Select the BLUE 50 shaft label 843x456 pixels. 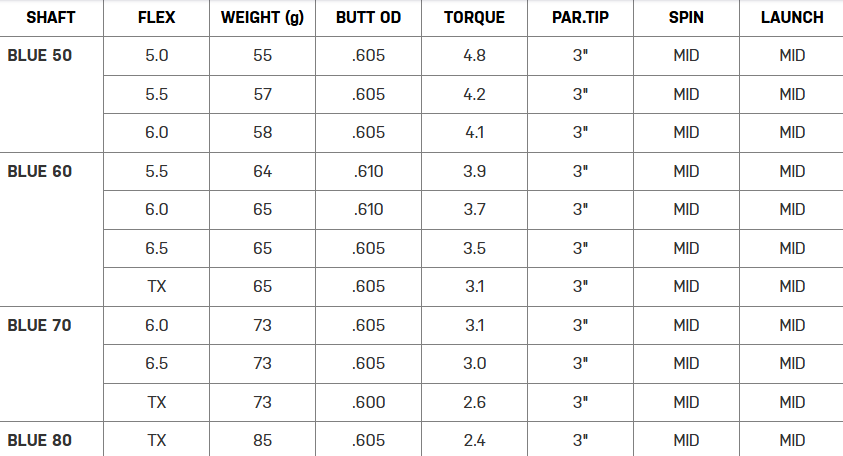point(40,56)
